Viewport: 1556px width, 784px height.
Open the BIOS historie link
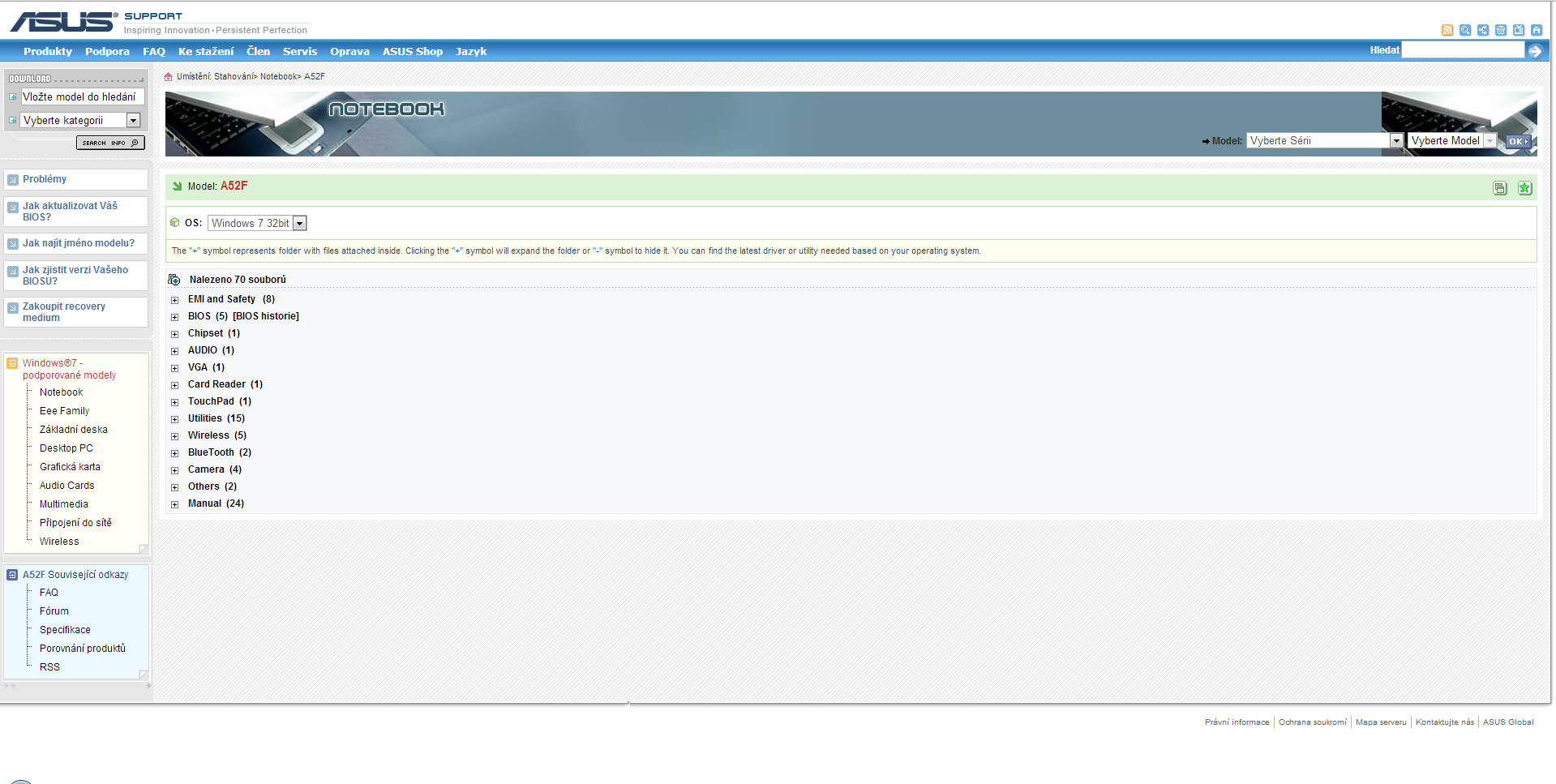(266, 316)
